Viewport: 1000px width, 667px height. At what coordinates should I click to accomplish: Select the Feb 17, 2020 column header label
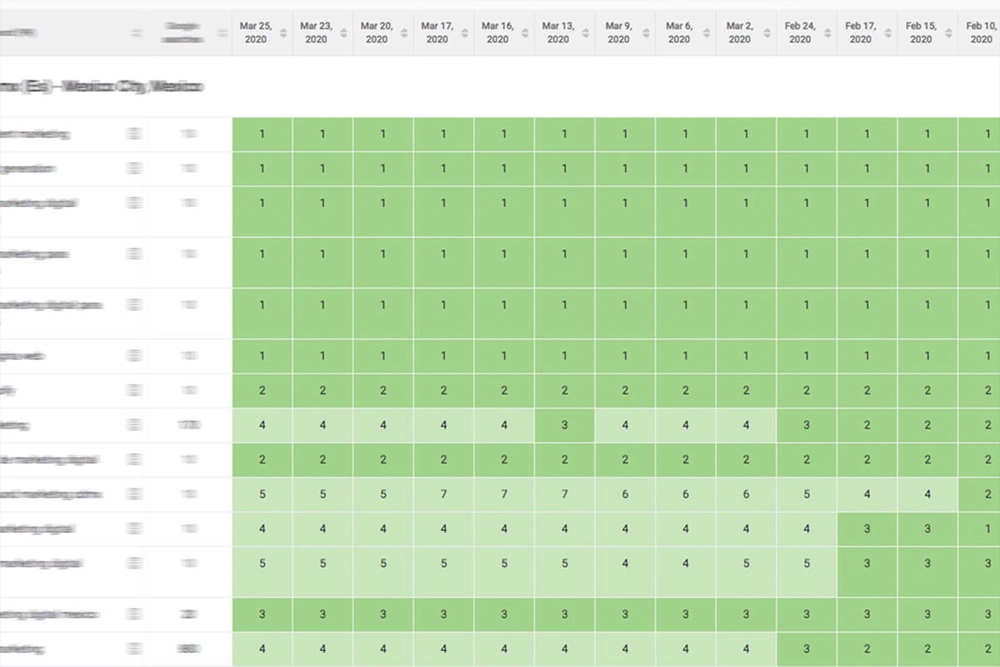click(860, 33)
